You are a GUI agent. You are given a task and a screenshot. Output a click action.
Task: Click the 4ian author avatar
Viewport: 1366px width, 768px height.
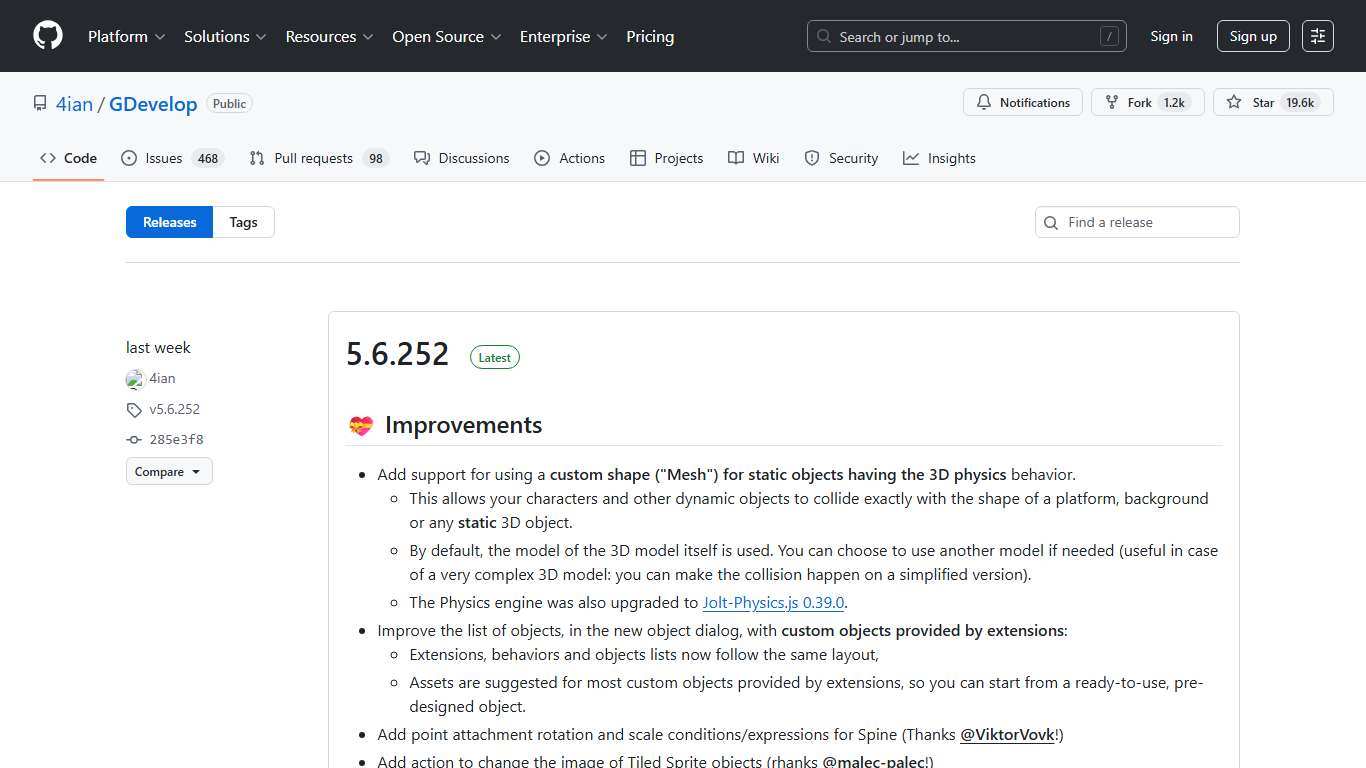(135, 379)
